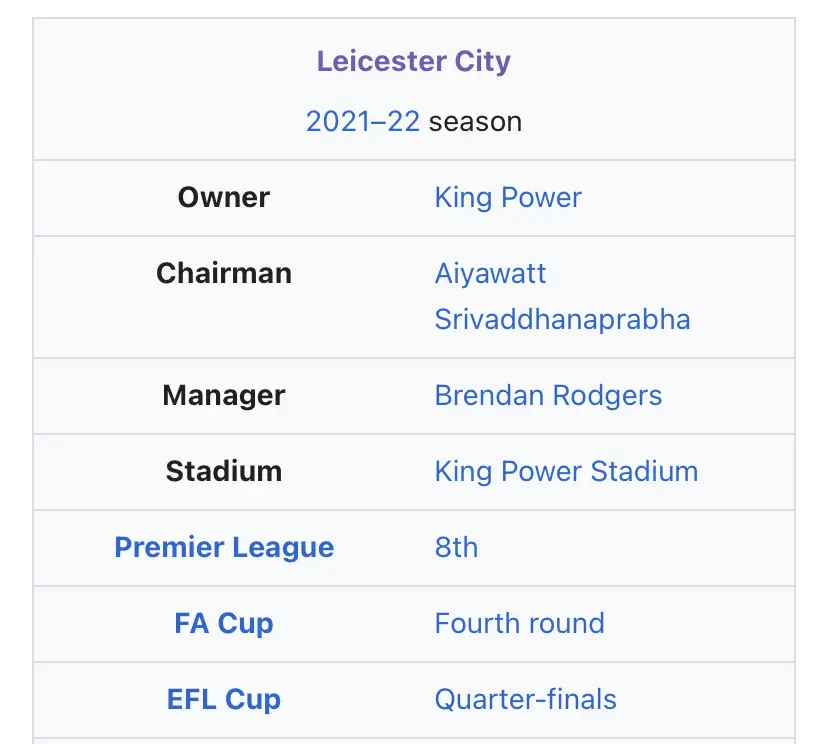The width and height of the screenshot is (828, 744).
Task: Click the Manager row label
Action: click(224, 395)
